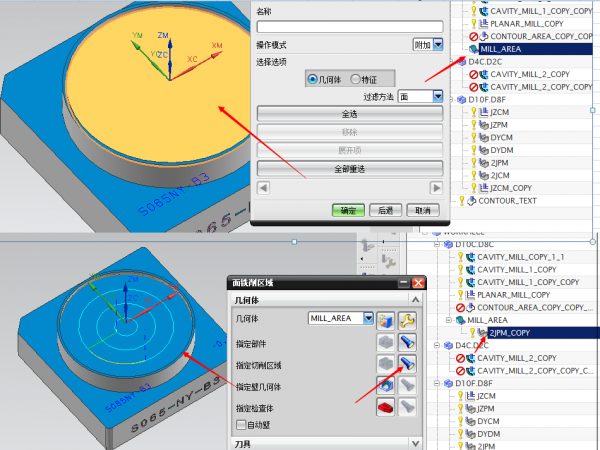Click the yellow warning status icon of CAVITY_MILL_COPY_1_1
Viewport: 600px width, 450px height.
pos(461,257)
